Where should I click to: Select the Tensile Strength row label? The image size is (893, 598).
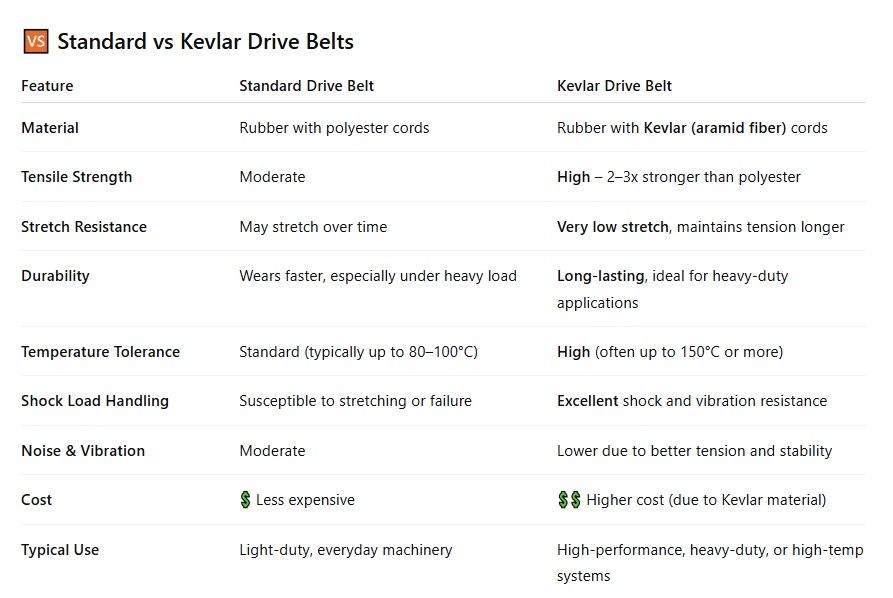click(77, 177)
